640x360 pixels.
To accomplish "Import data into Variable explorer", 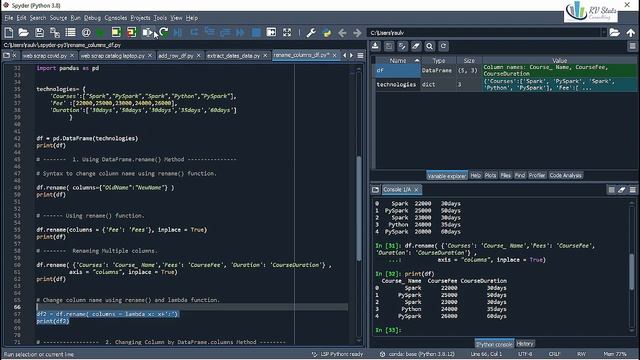I will [375, 46].
